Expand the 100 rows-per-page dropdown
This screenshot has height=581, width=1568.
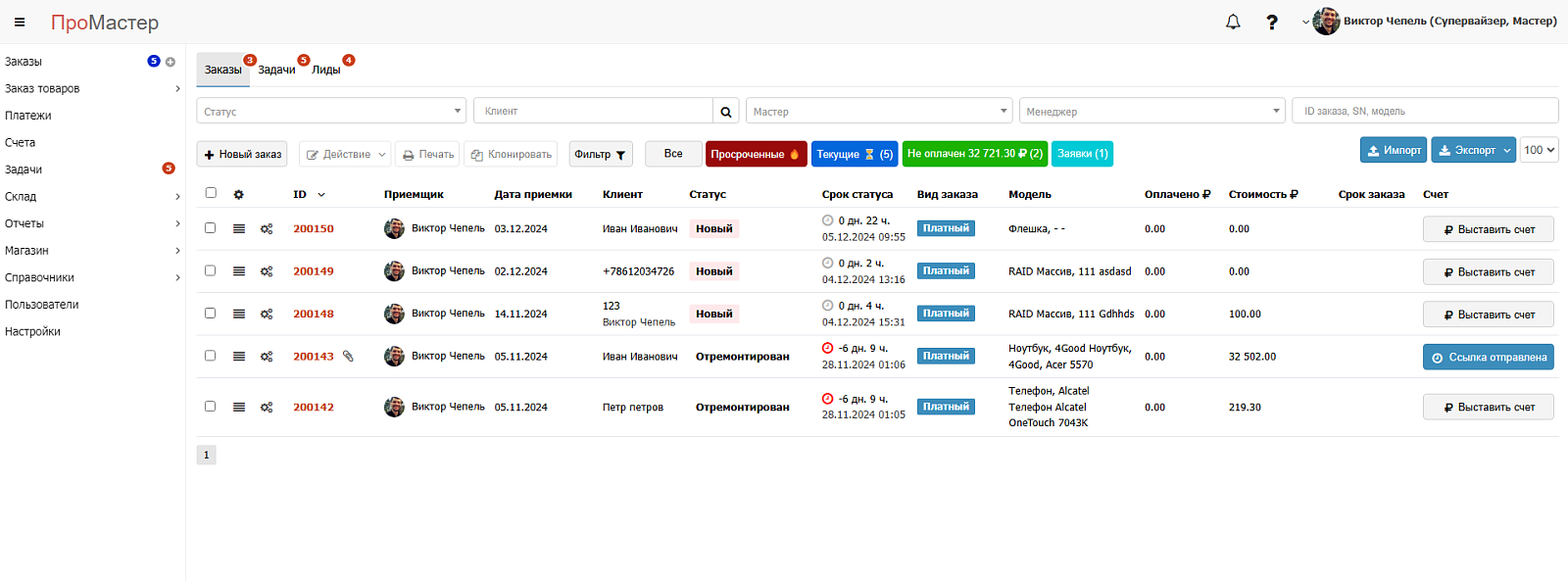pyautogui.click(x=1540, y=150)
